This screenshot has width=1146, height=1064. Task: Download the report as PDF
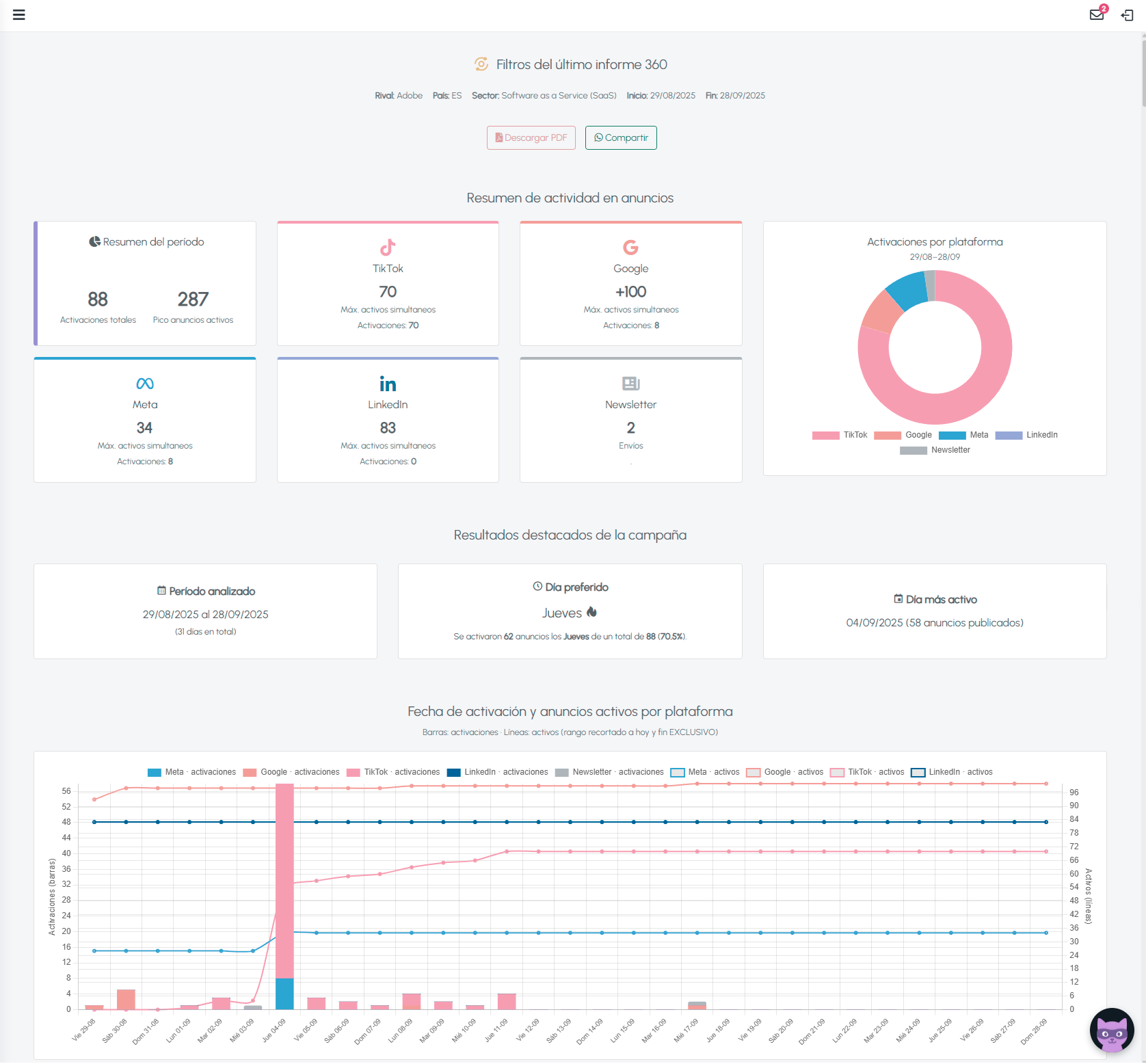coord(531,137)
